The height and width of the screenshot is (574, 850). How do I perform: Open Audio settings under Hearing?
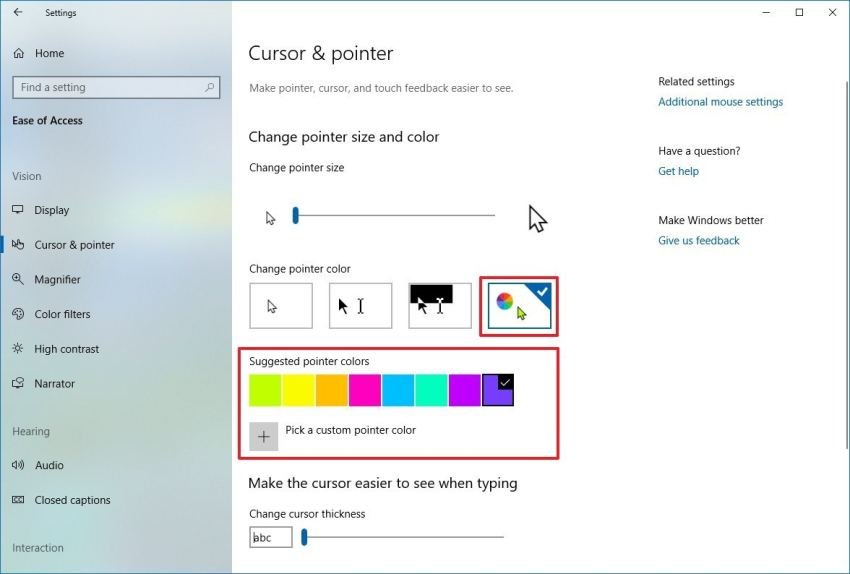[x=48, y=465]
